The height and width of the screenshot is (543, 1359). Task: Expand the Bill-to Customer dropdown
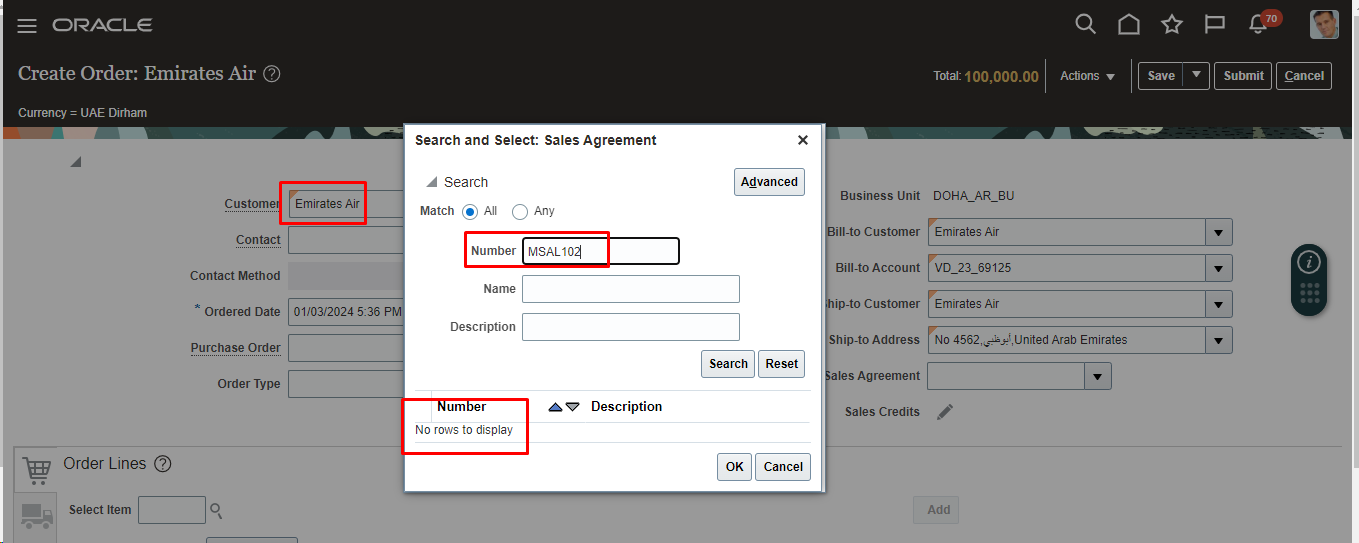pos(1218,232)
